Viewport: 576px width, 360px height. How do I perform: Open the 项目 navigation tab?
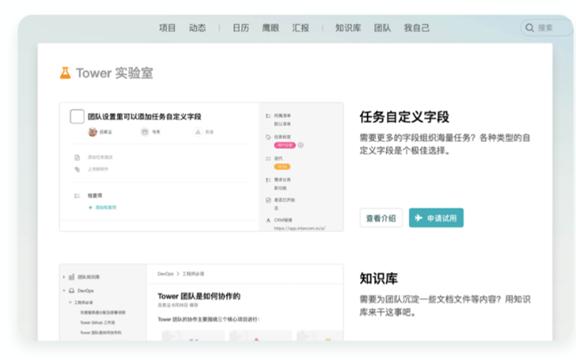(x=167, y=28)
